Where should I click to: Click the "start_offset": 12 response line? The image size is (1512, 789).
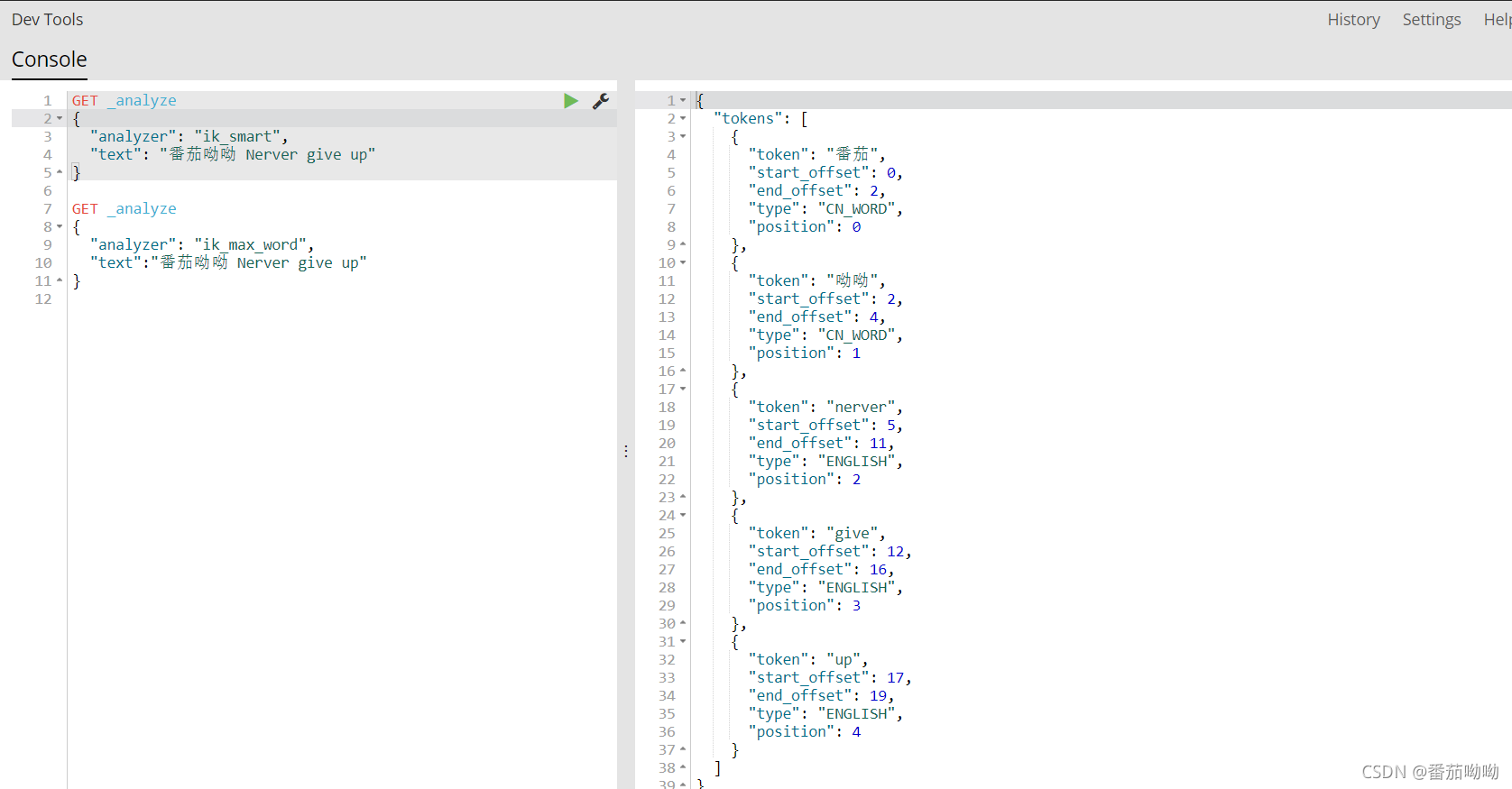pyautogui.click(x=830, y=551)
